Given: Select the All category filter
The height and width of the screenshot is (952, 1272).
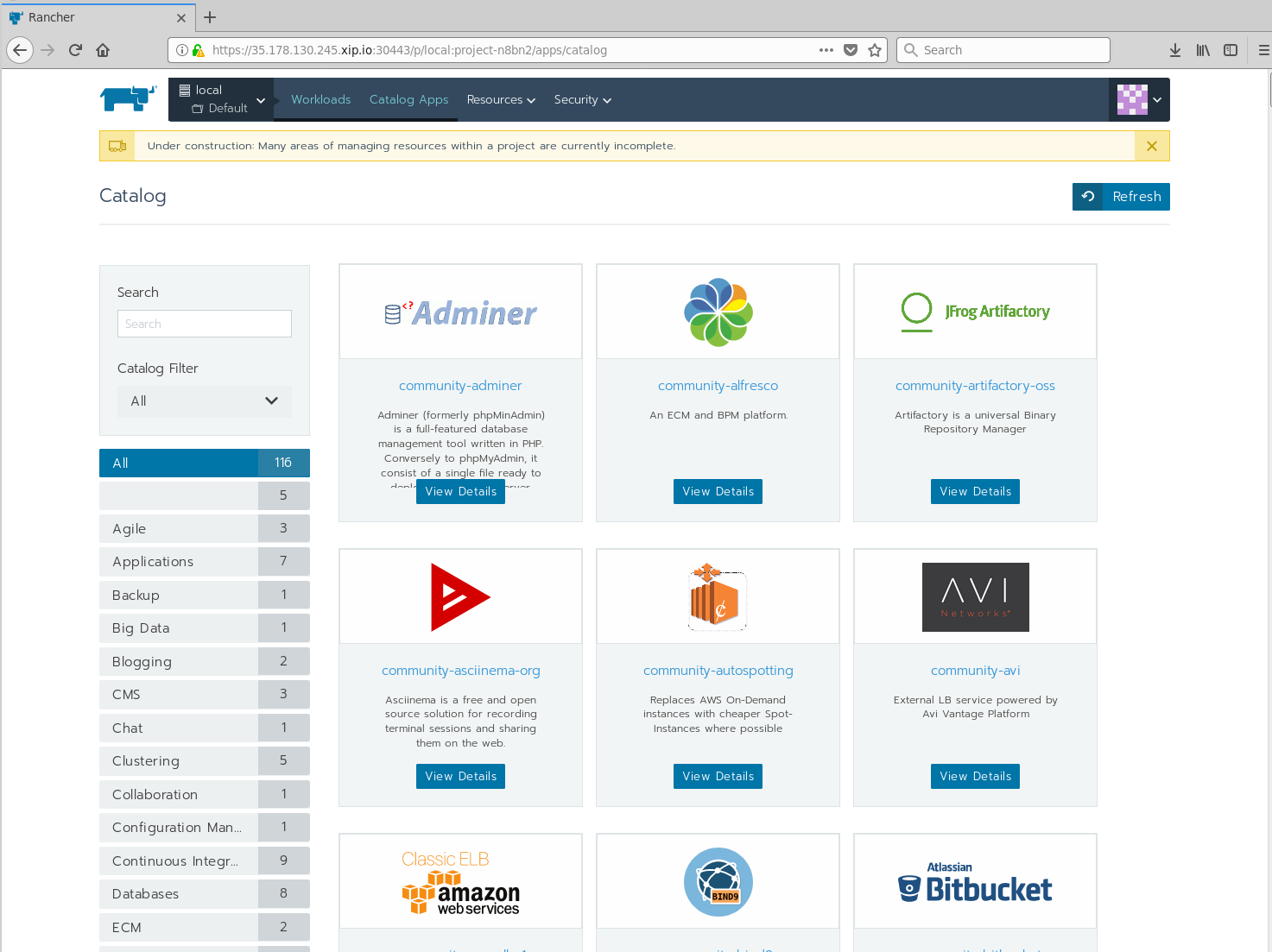Looking at the screenshot, I should [205, 463].
